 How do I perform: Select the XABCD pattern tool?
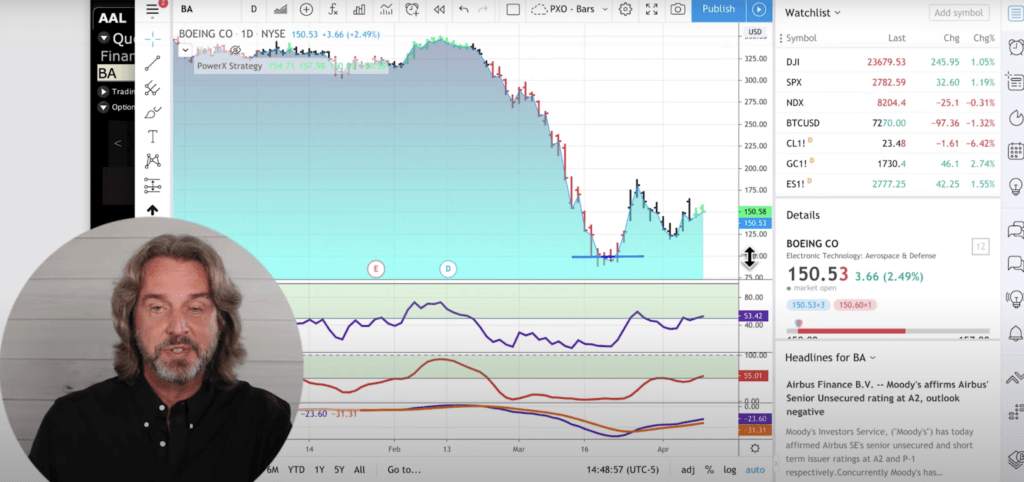click(x=152, y=161)
